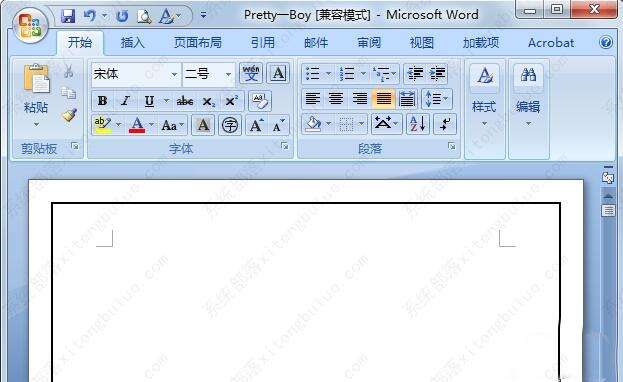This screenshot has width=623, height=382.
Task: Center the text
Action: click(x=336, y=99)
